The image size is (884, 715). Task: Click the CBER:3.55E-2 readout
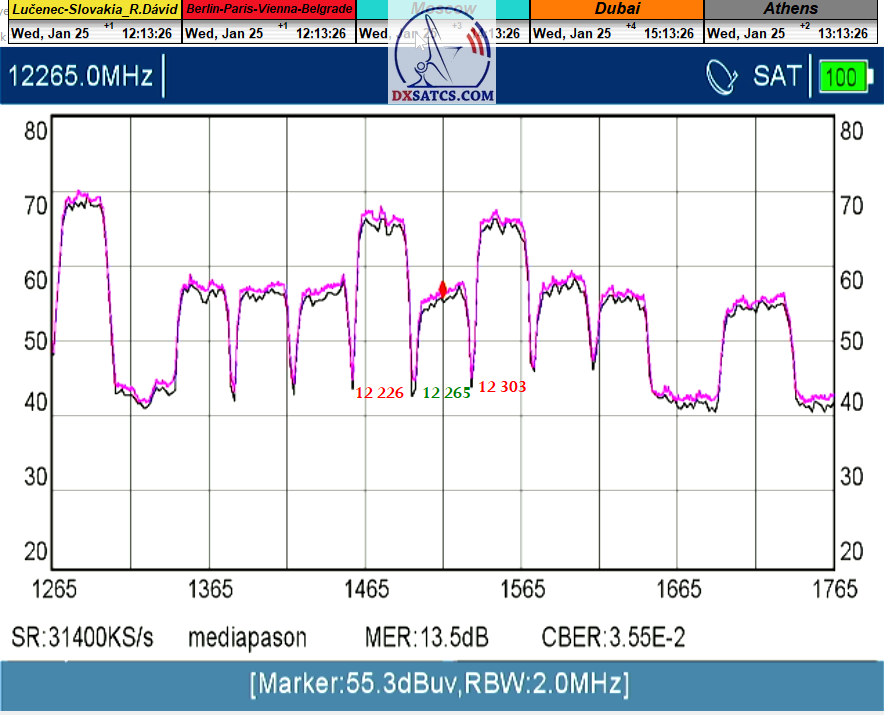point(613,638)
